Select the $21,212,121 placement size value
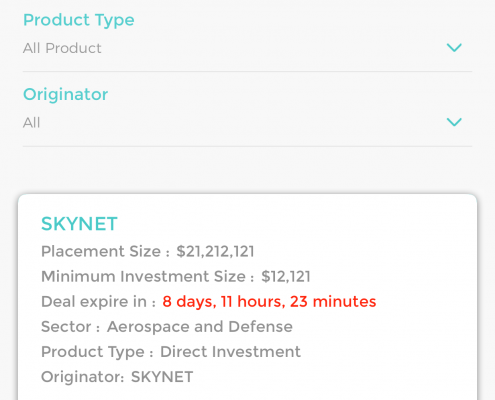495x400 pixels. (x=215, y=251)
